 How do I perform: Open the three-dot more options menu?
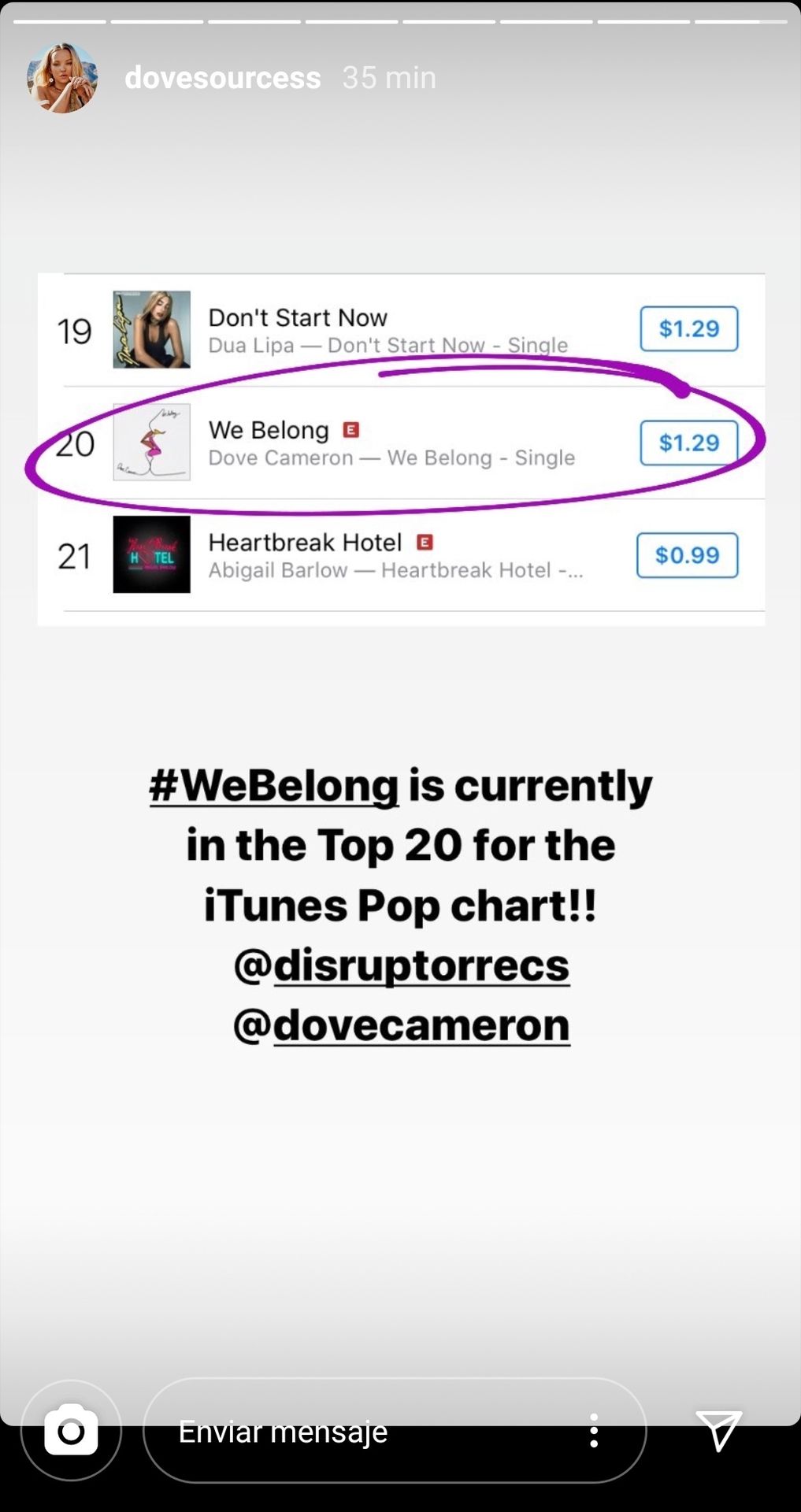click(594, 1430)
